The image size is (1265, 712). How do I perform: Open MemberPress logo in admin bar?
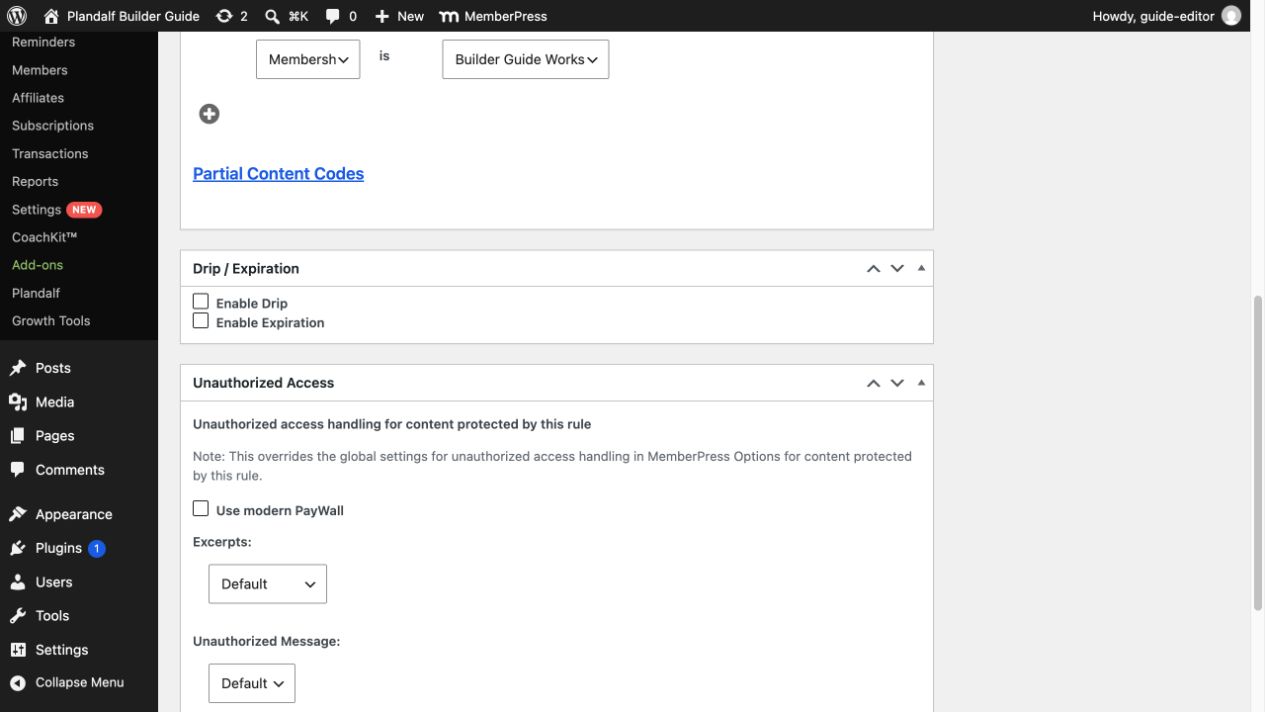point(450,16)
